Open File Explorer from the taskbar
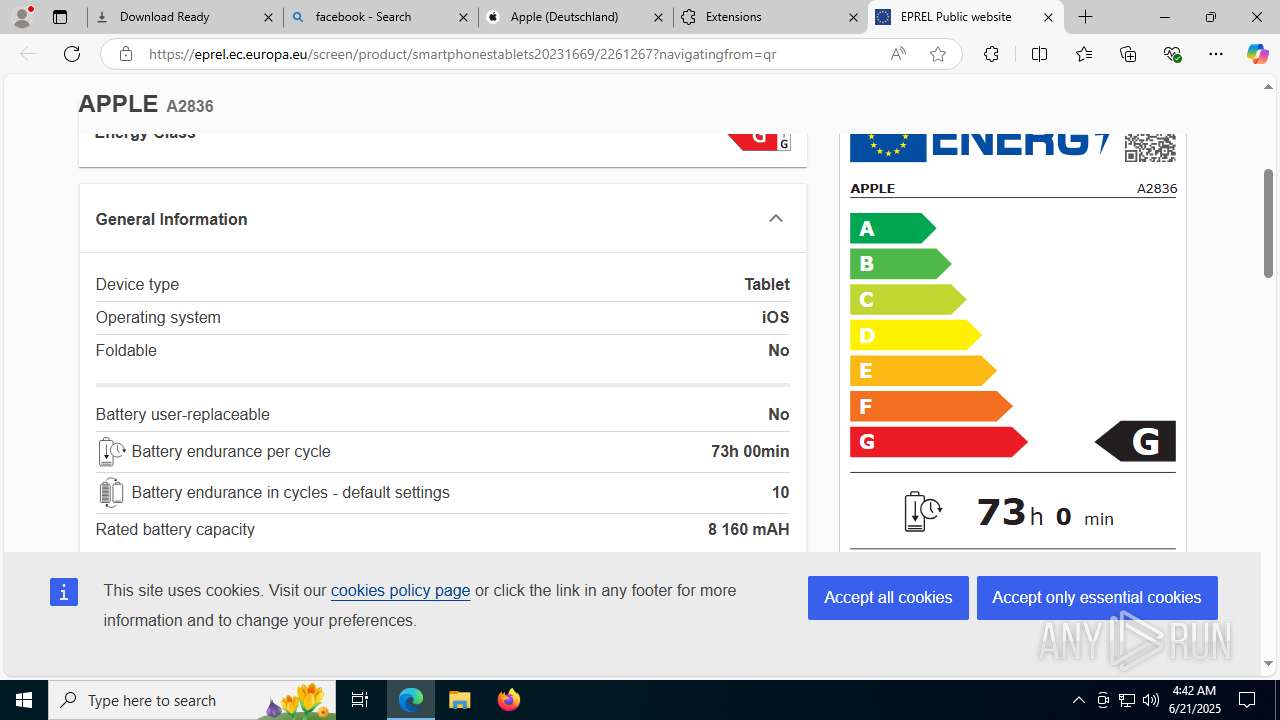 [x=459, y=700]
